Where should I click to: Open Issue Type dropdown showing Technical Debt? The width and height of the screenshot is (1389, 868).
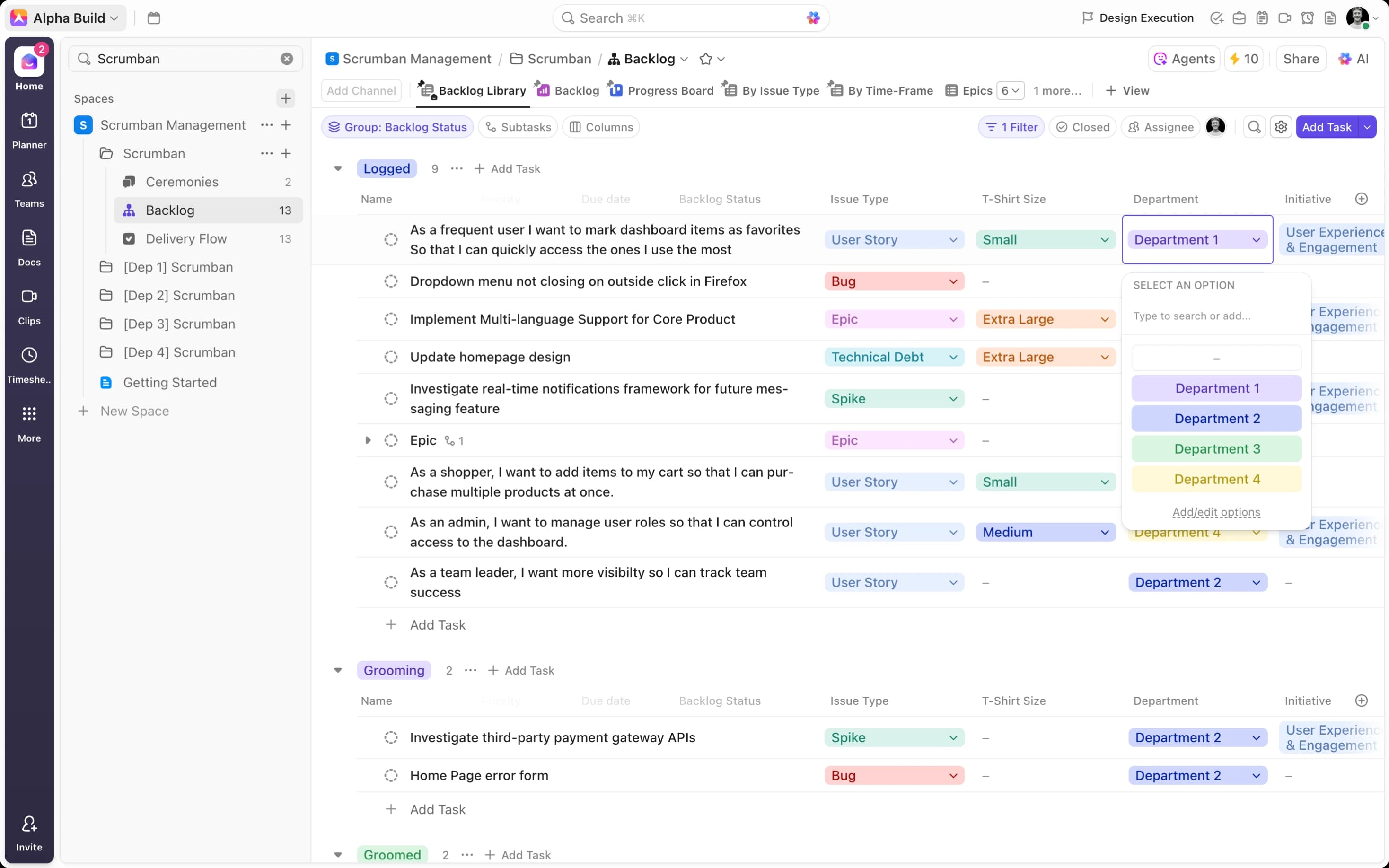click(894, 357)
